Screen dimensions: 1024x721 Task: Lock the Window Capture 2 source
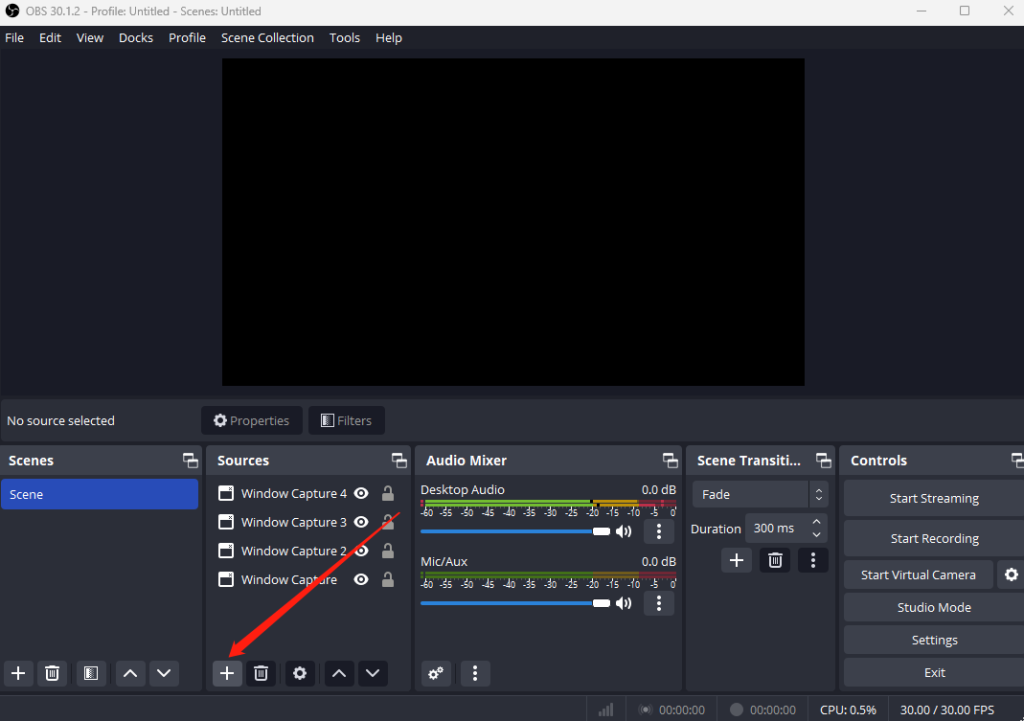pyautogui.click(x=388, y=551)
